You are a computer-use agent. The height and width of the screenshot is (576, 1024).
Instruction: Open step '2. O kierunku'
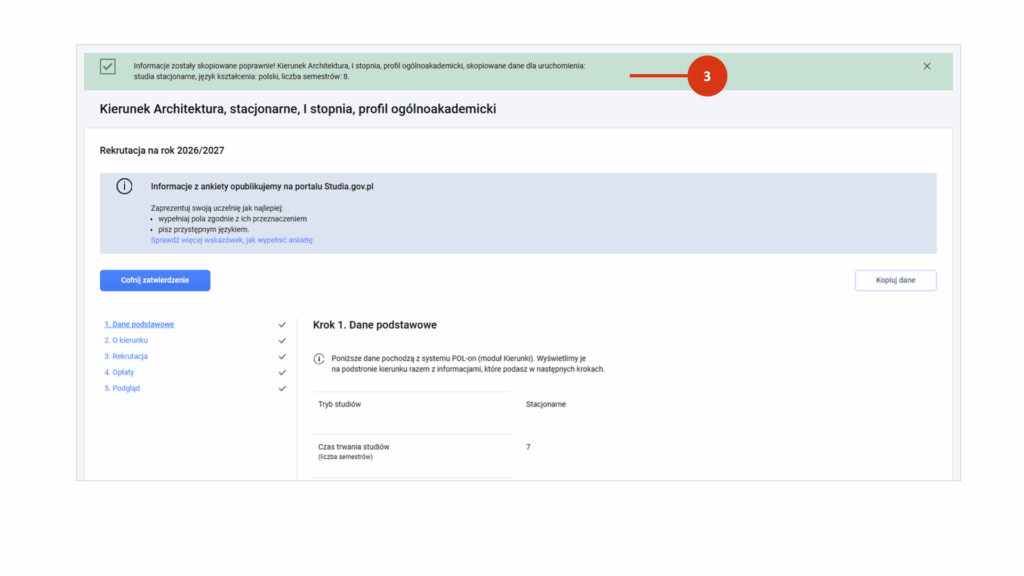(126, 340)
